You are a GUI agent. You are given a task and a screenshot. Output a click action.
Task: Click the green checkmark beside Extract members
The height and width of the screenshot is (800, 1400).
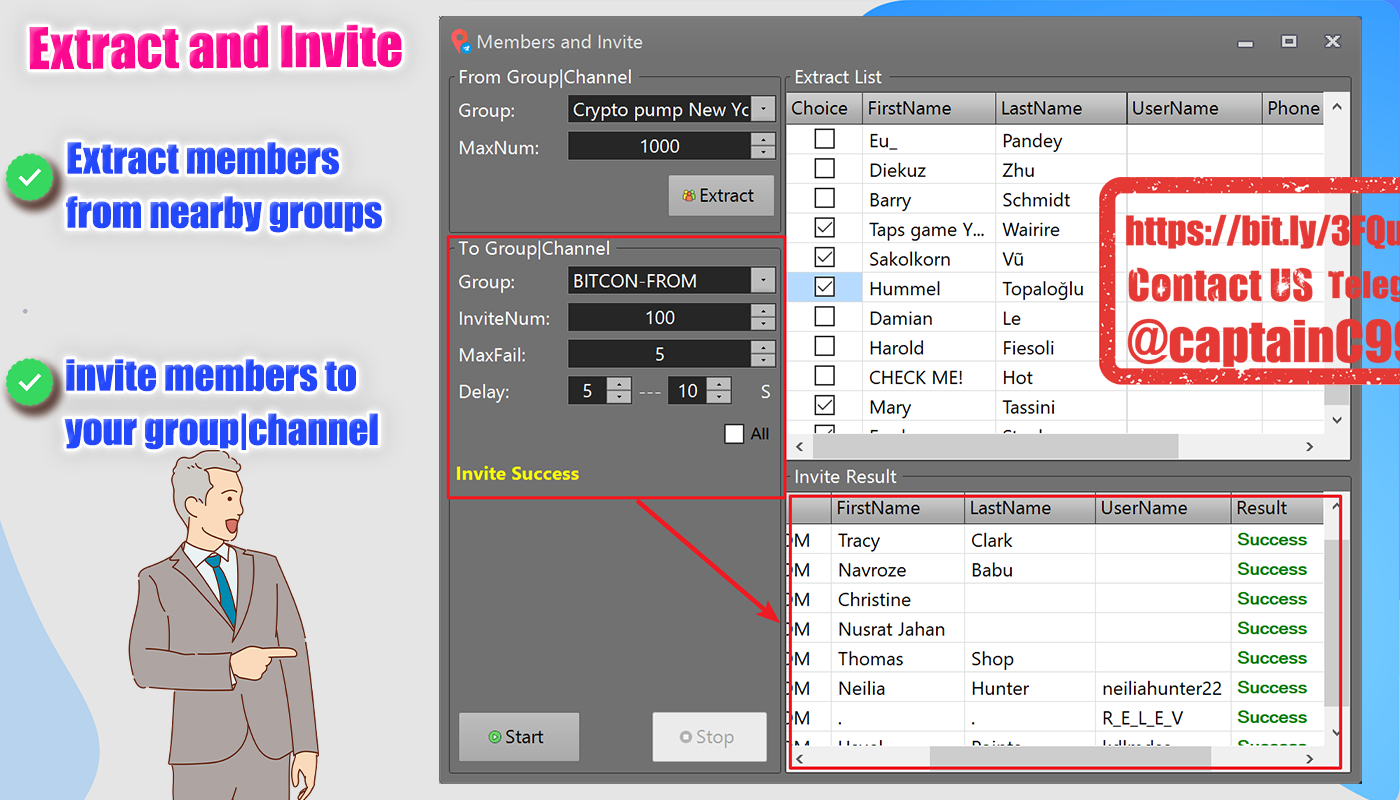coord(31,179)
